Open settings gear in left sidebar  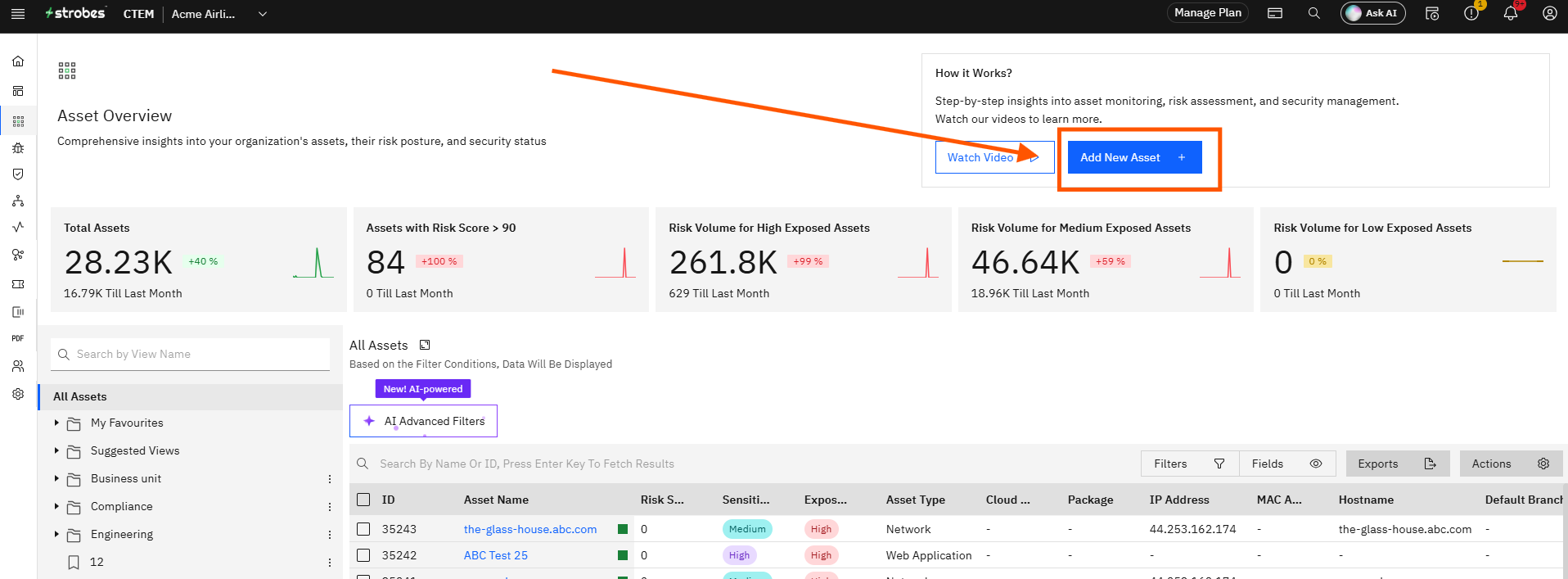(18, 394)
